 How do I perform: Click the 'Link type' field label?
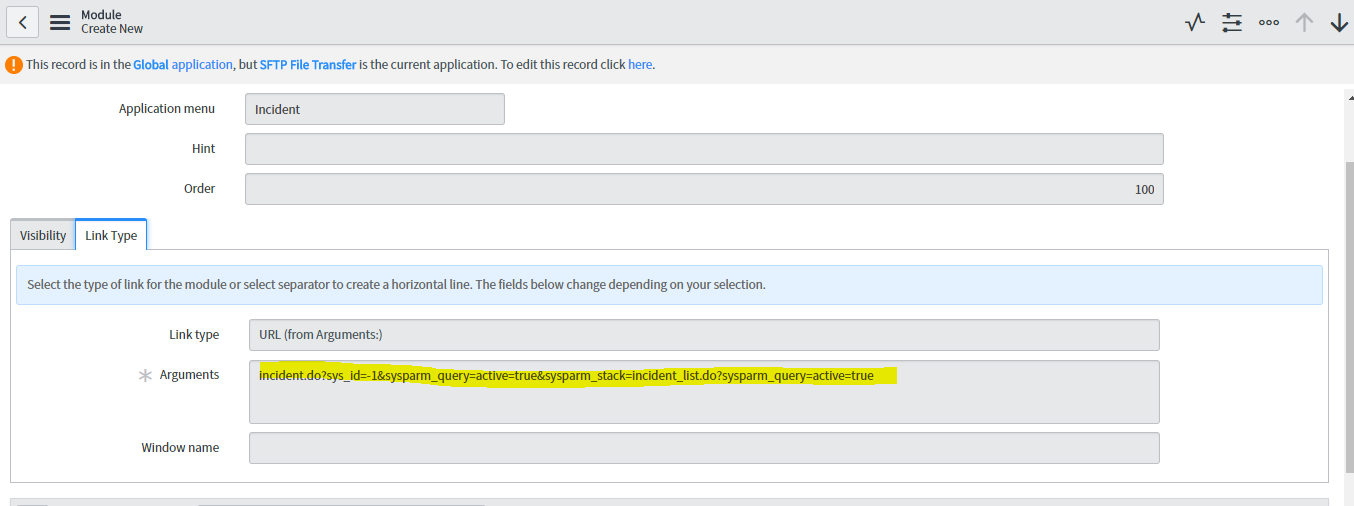tap(194, 335)
